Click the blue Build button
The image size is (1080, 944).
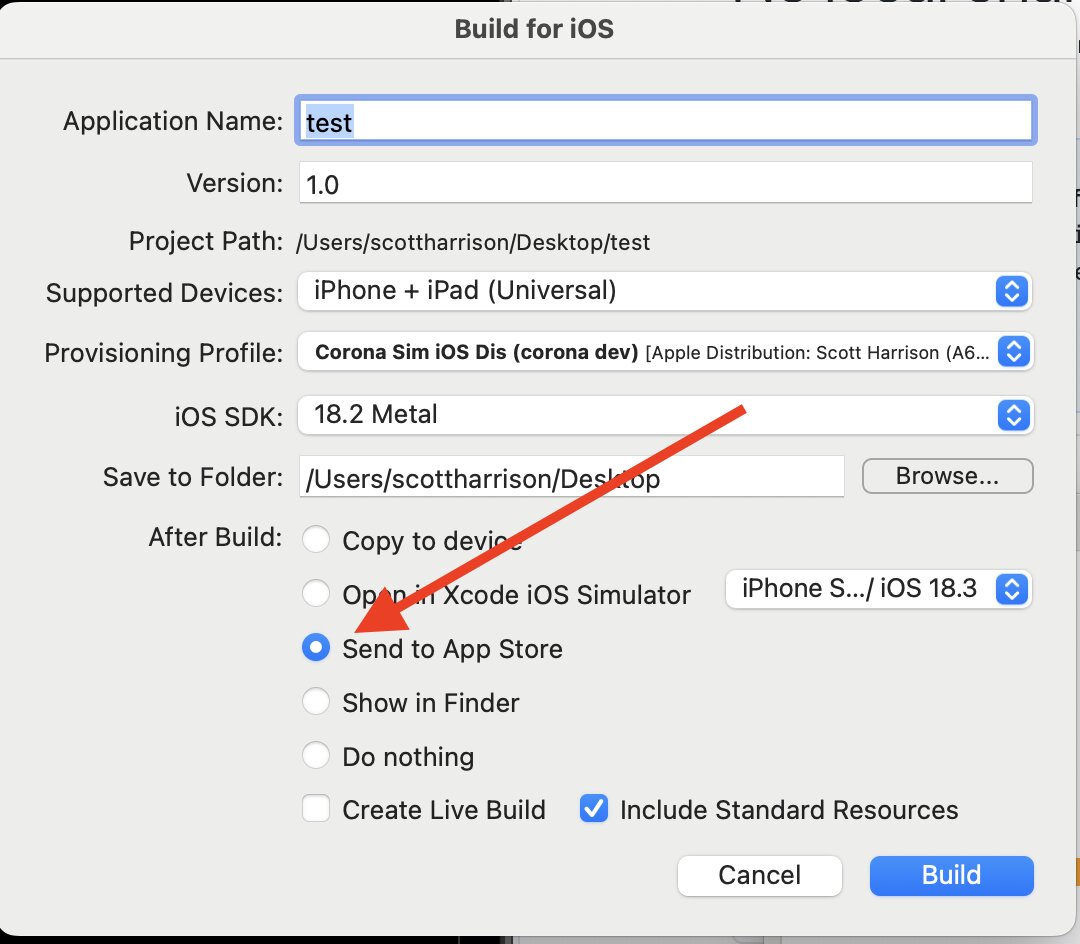click(x=951, y=875)
